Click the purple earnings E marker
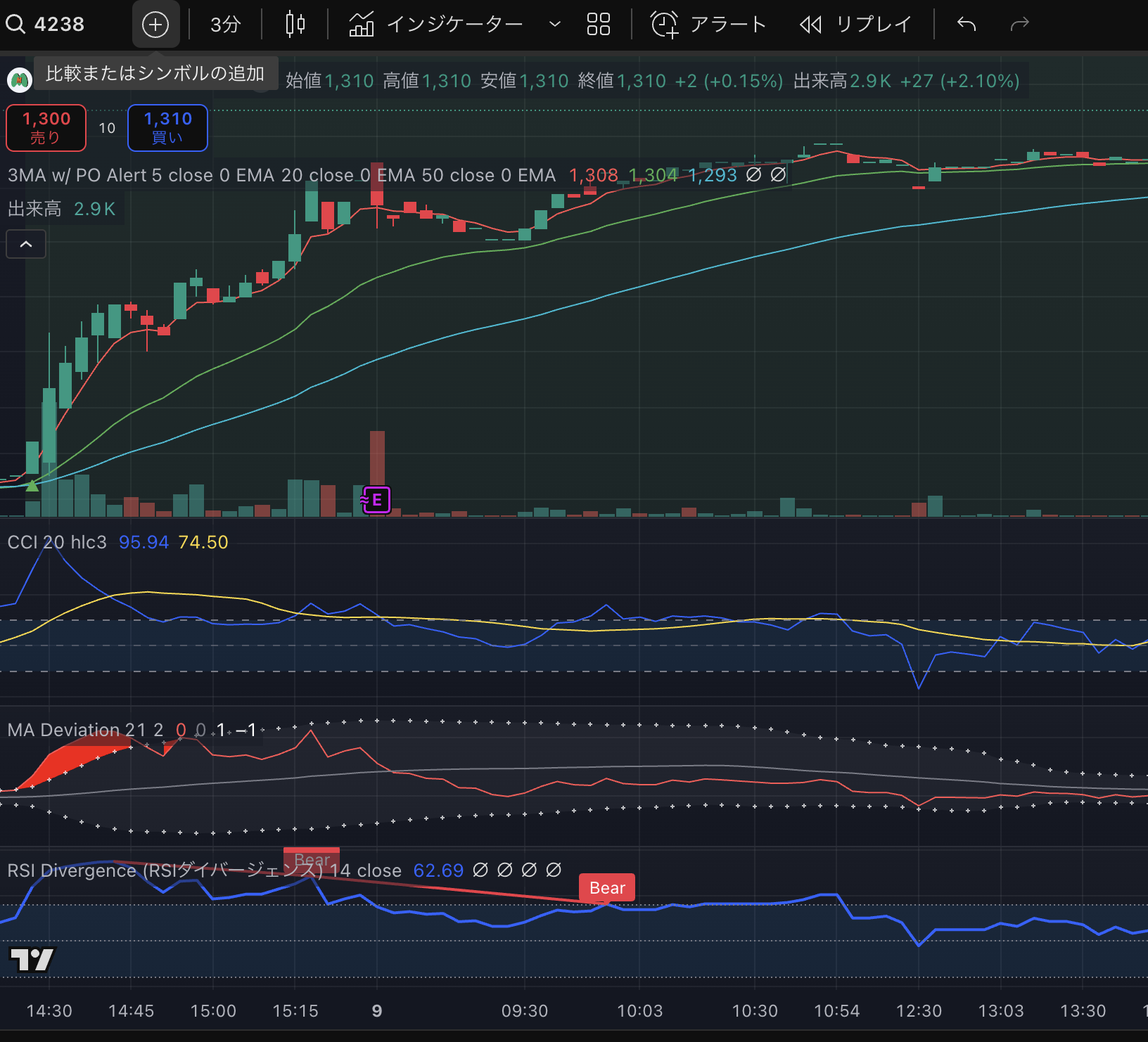This screenshot has width=1148, height=1042. click(x=376, y=500)
